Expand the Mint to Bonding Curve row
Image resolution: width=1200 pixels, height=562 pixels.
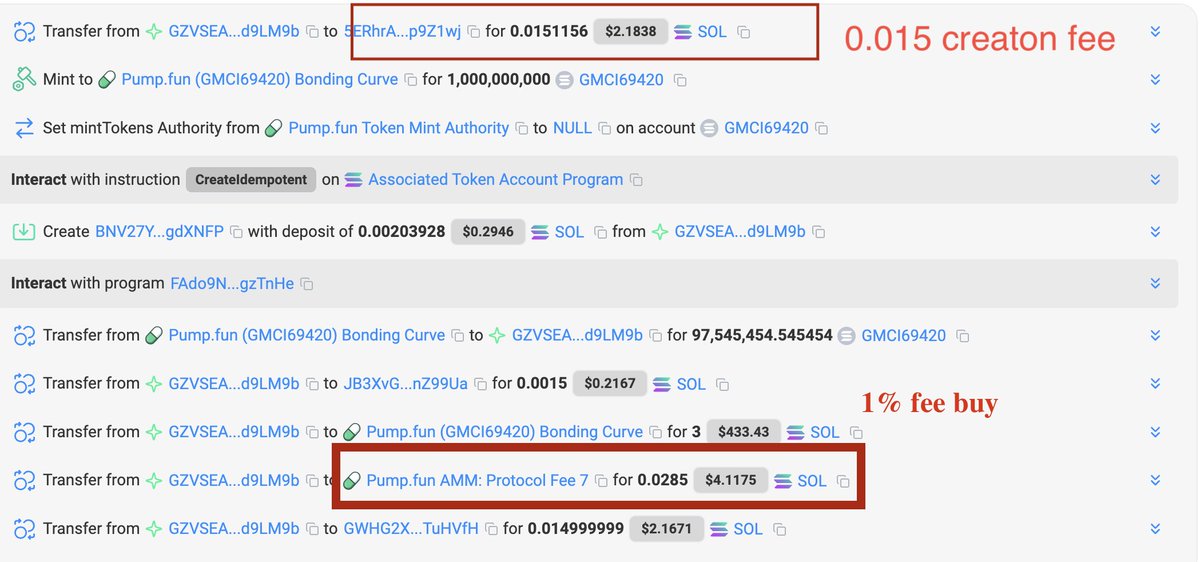click(1155, 80)
